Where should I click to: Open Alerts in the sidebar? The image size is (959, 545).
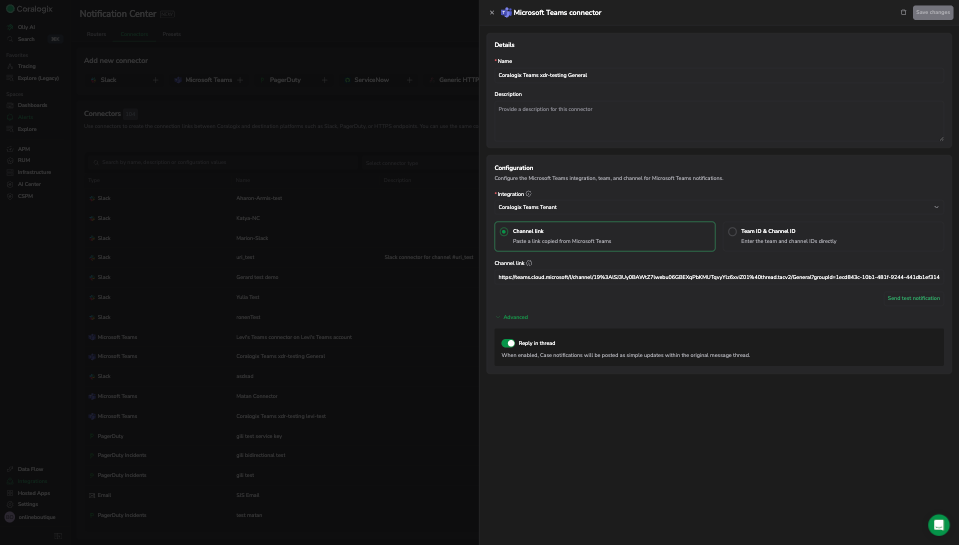tap(25, 117)
